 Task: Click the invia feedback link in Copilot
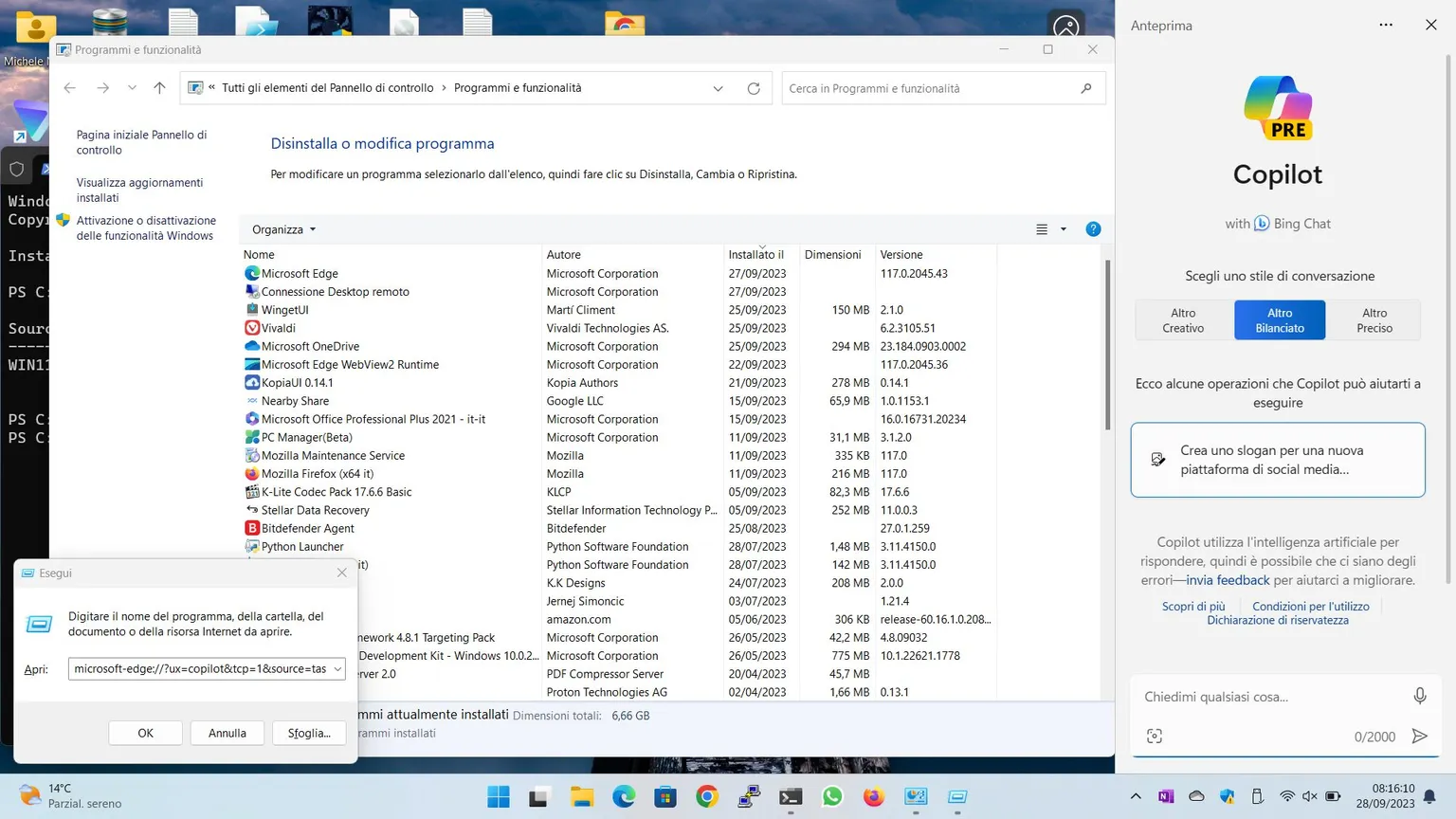click(x=1228, y=579)
